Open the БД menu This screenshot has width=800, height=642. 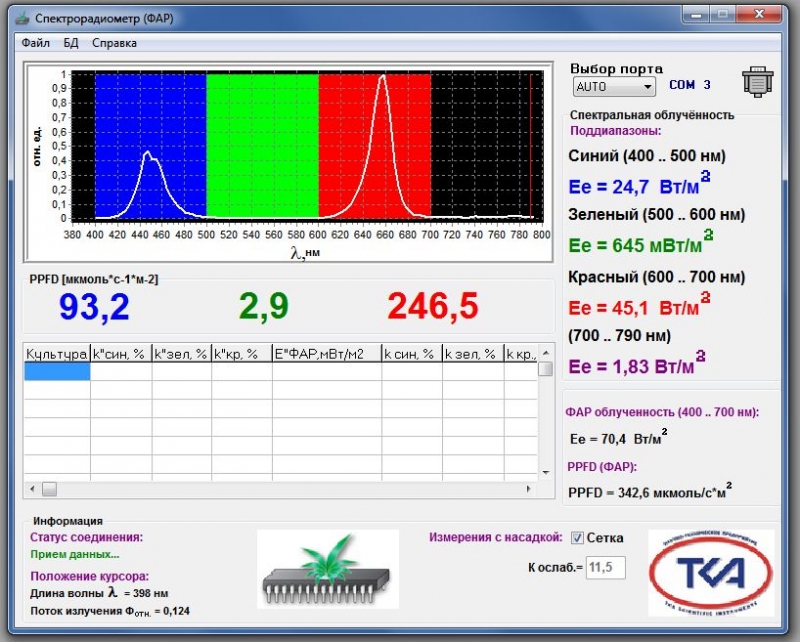71,43
